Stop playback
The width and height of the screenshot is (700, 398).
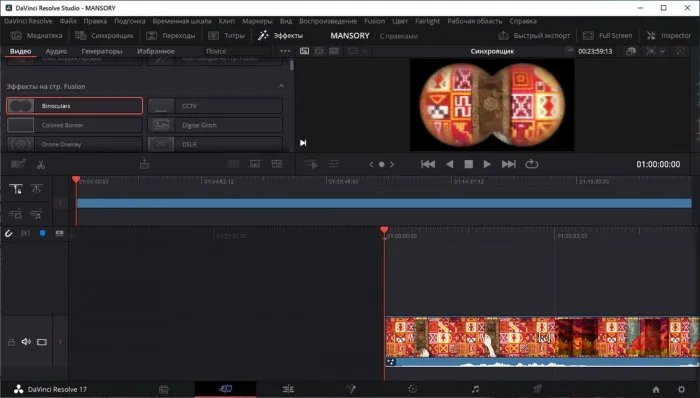coord(469,164)
